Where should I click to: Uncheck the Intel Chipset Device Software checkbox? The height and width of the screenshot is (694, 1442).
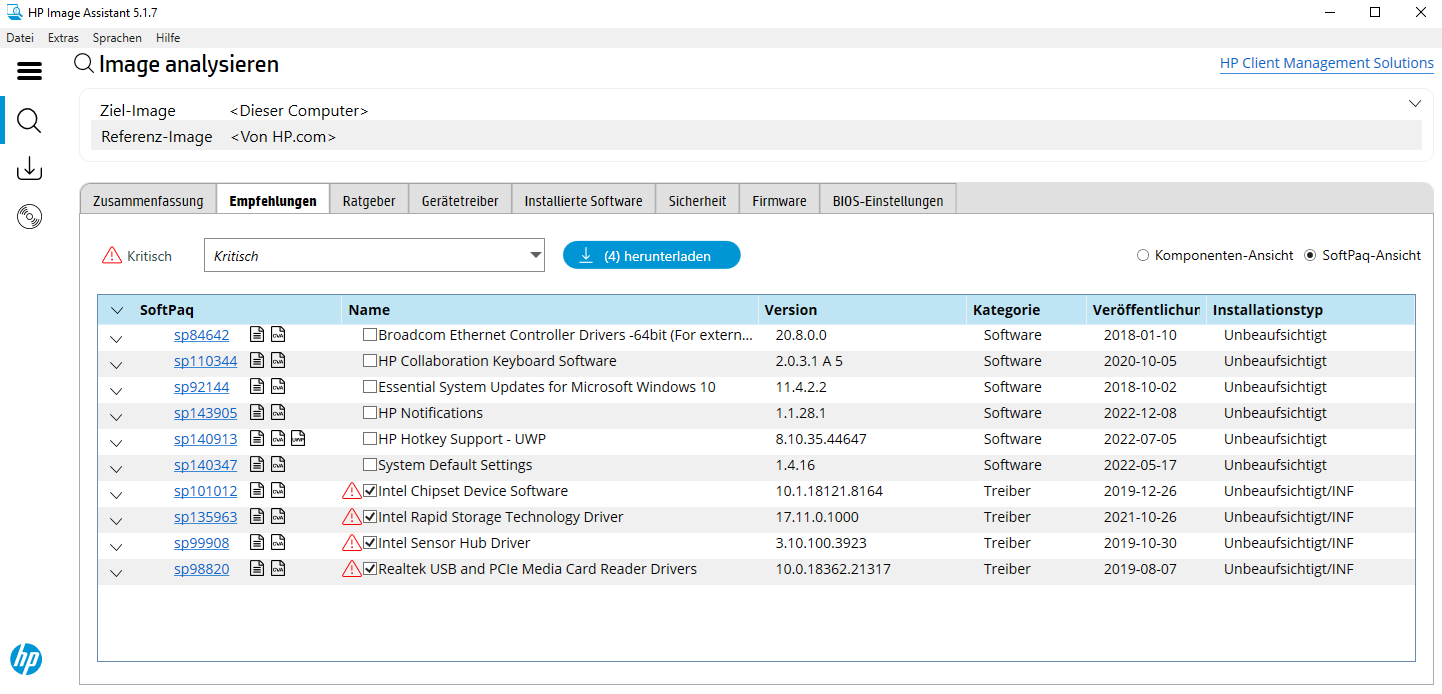pos(370,491)
